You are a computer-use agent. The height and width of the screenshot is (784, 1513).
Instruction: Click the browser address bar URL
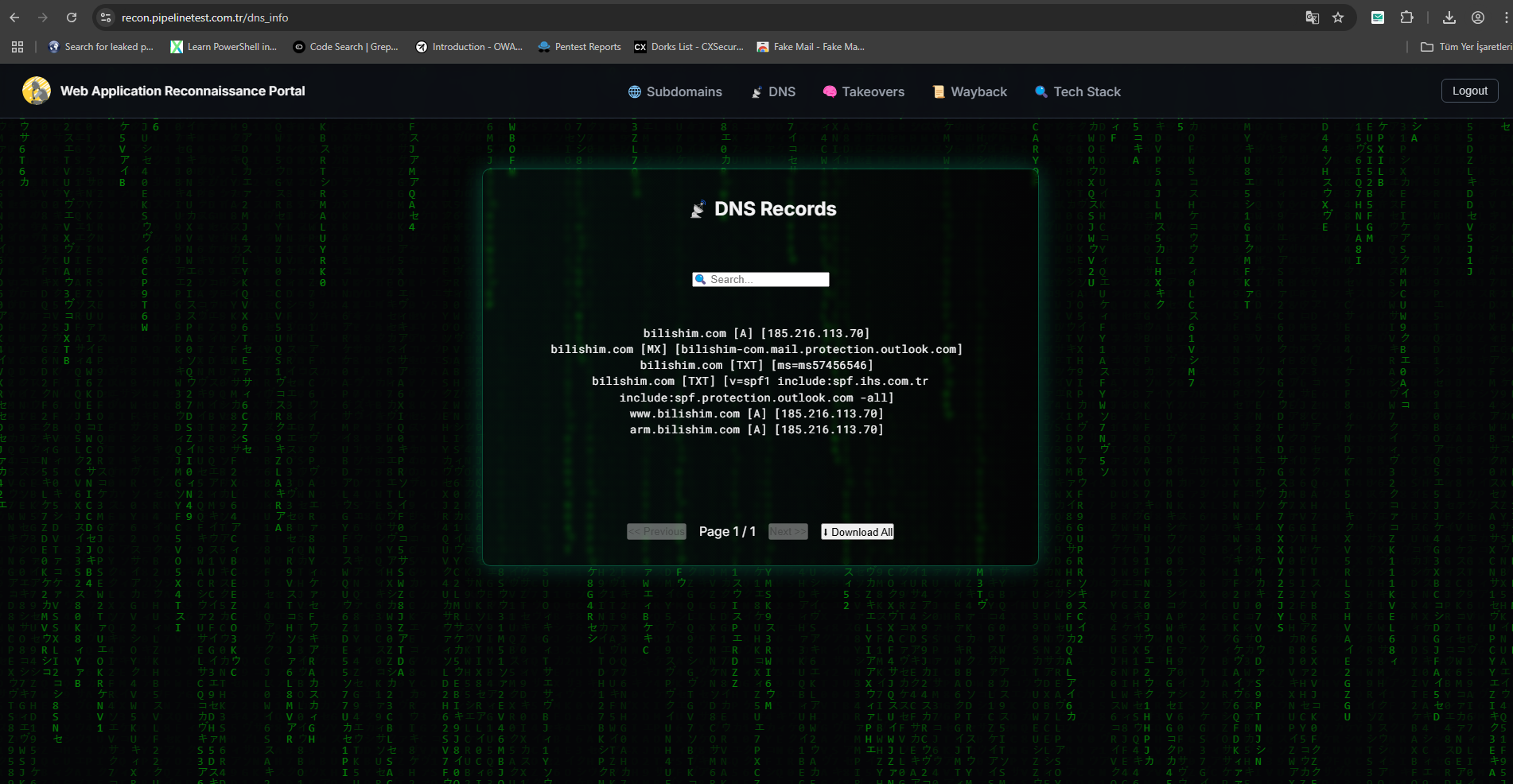point(205,17)
